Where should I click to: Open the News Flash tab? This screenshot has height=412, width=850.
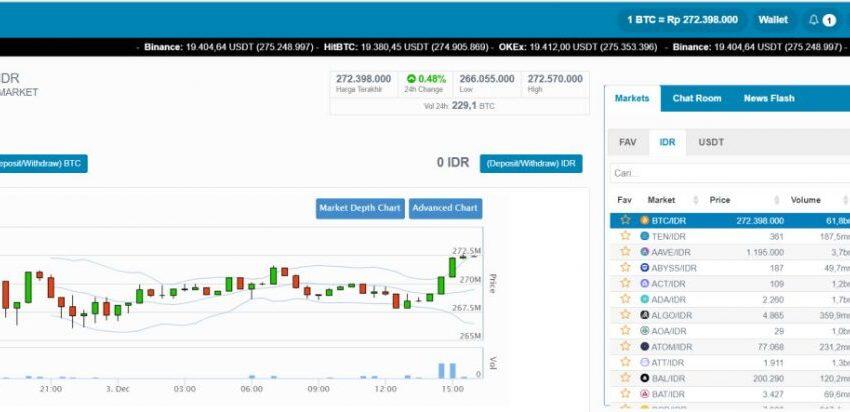pos(769,98)
